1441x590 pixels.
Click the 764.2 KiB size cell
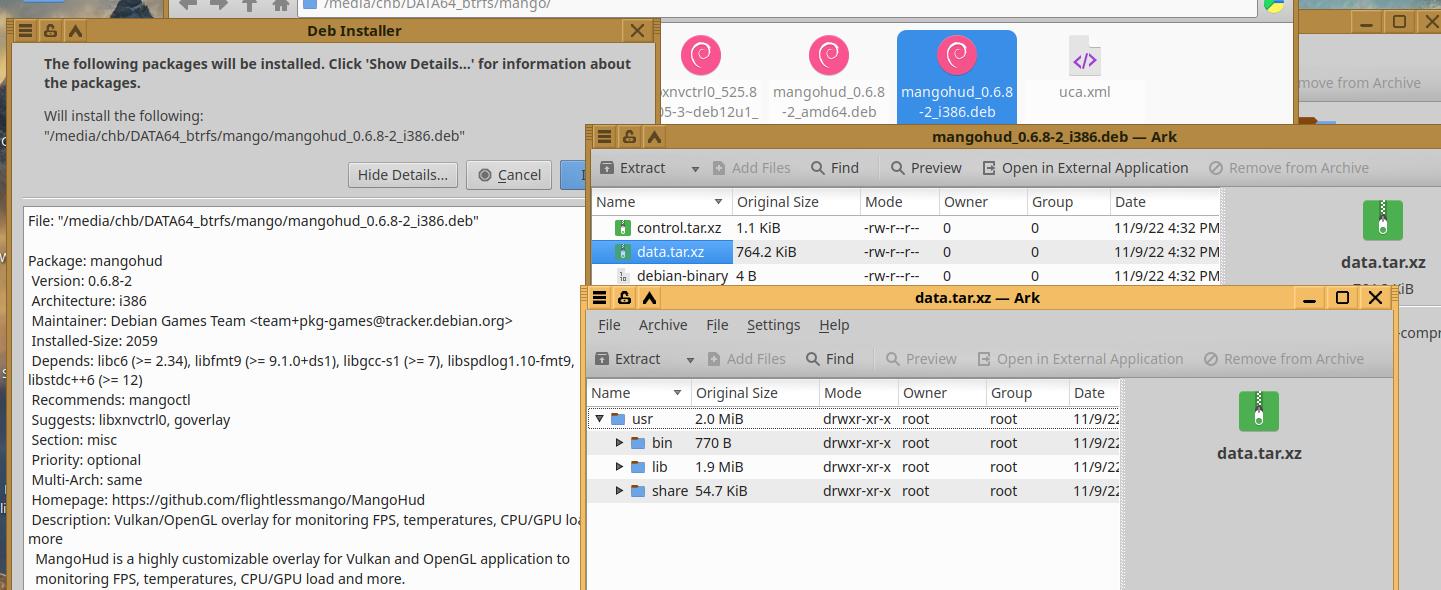[x=766, y=252]
